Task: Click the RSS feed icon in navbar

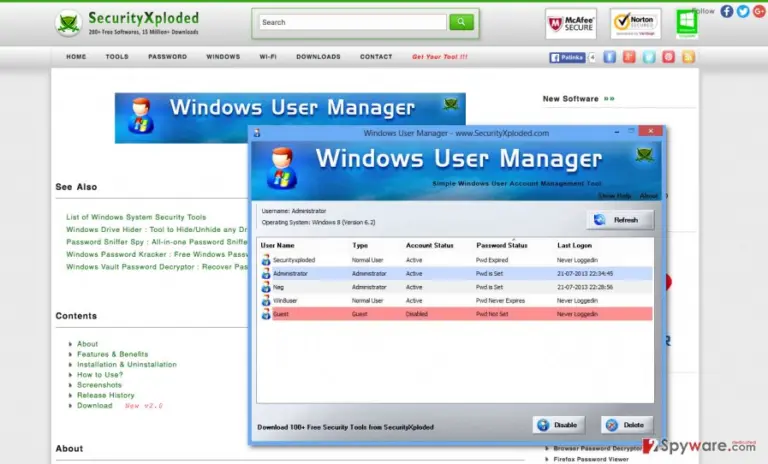Action: point(688,57)
